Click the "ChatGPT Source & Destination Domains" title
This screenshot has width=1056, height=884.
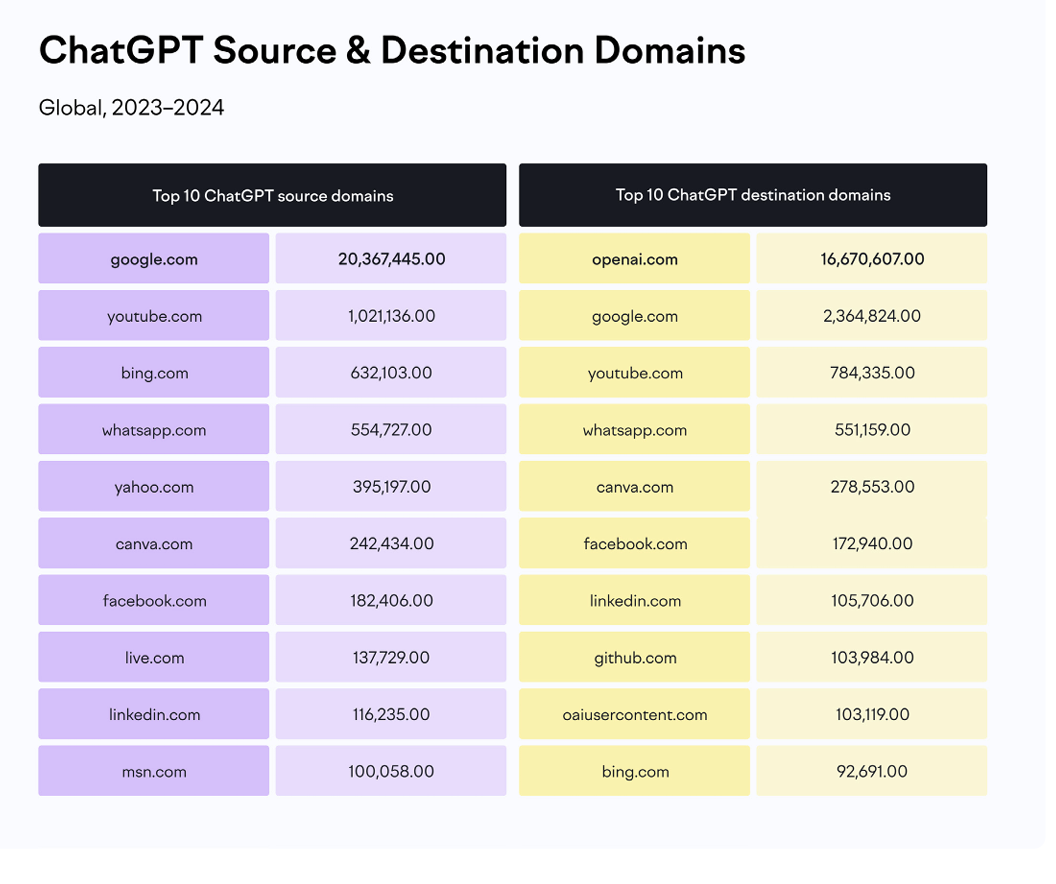point(392,51)
